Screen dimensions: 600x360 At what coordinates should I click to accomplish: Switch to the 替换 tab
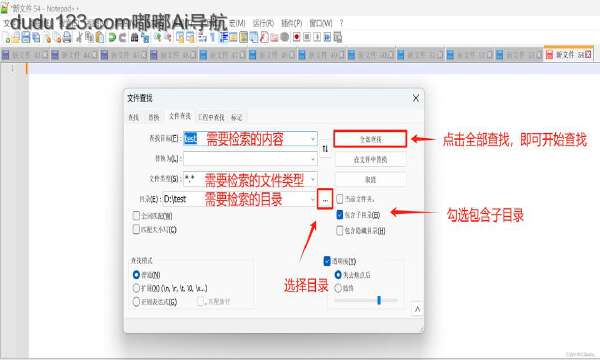click(154, 117)
